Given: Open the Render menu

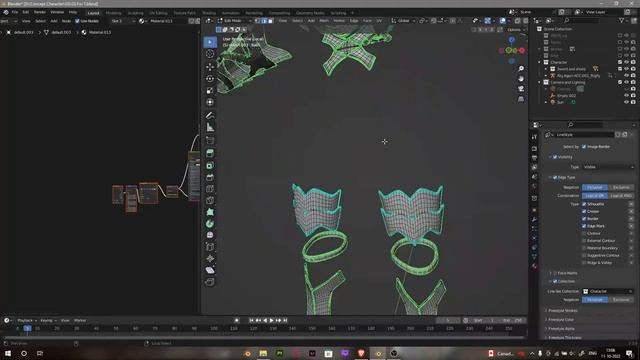Looking at the screenshot, I should coord(40,12).
